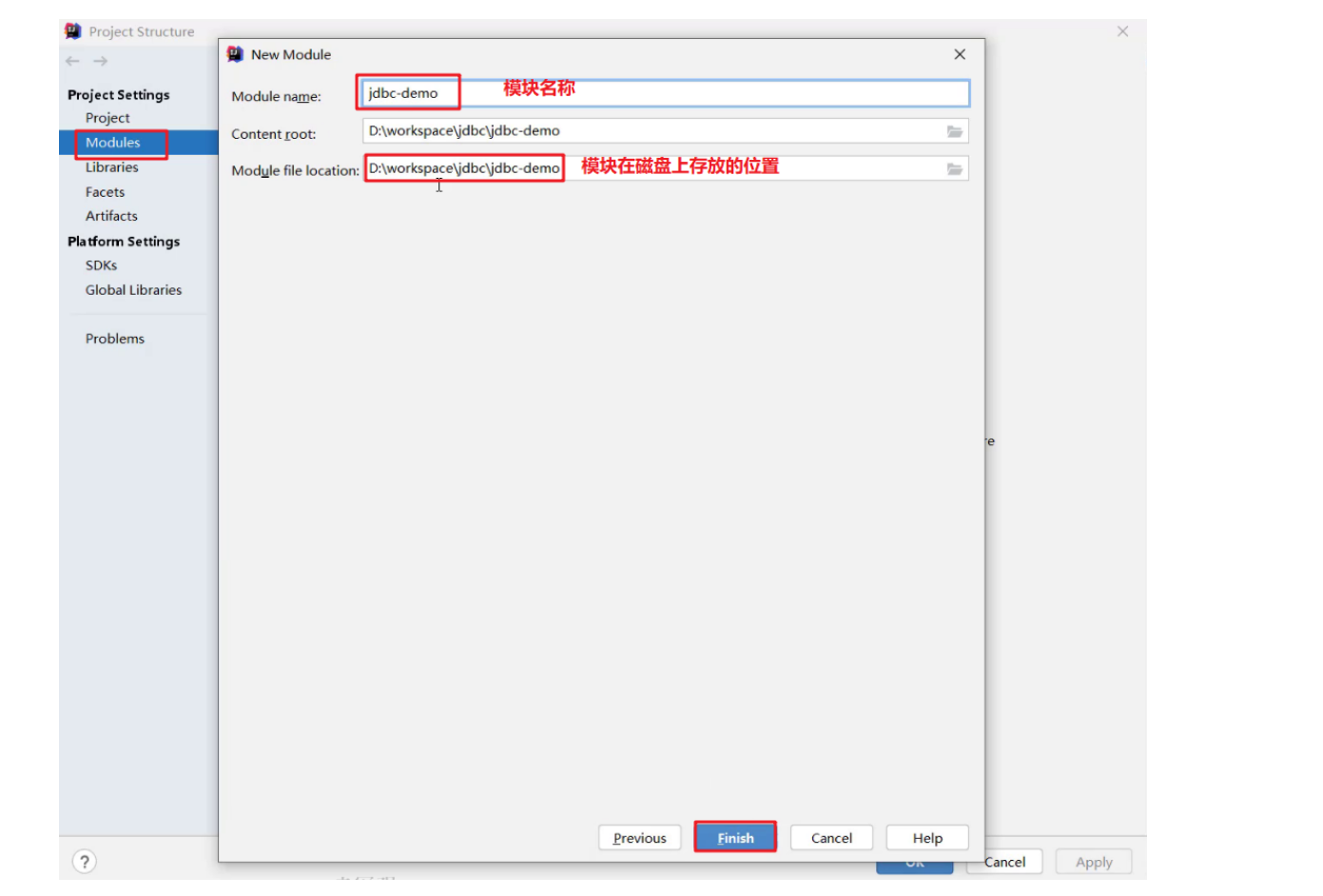Image resolution: width=1323 pixels, height=896 pixels.
Task: Click the back navigation arrow
Action: (71, 61)
